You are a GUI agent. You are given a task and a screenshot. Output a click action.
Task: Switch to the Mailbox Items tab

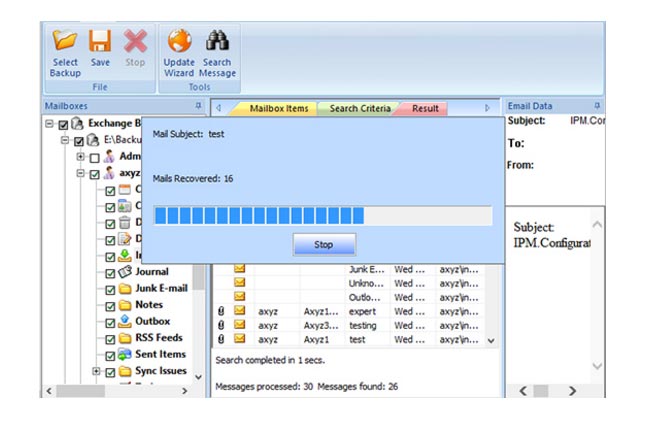279,108
